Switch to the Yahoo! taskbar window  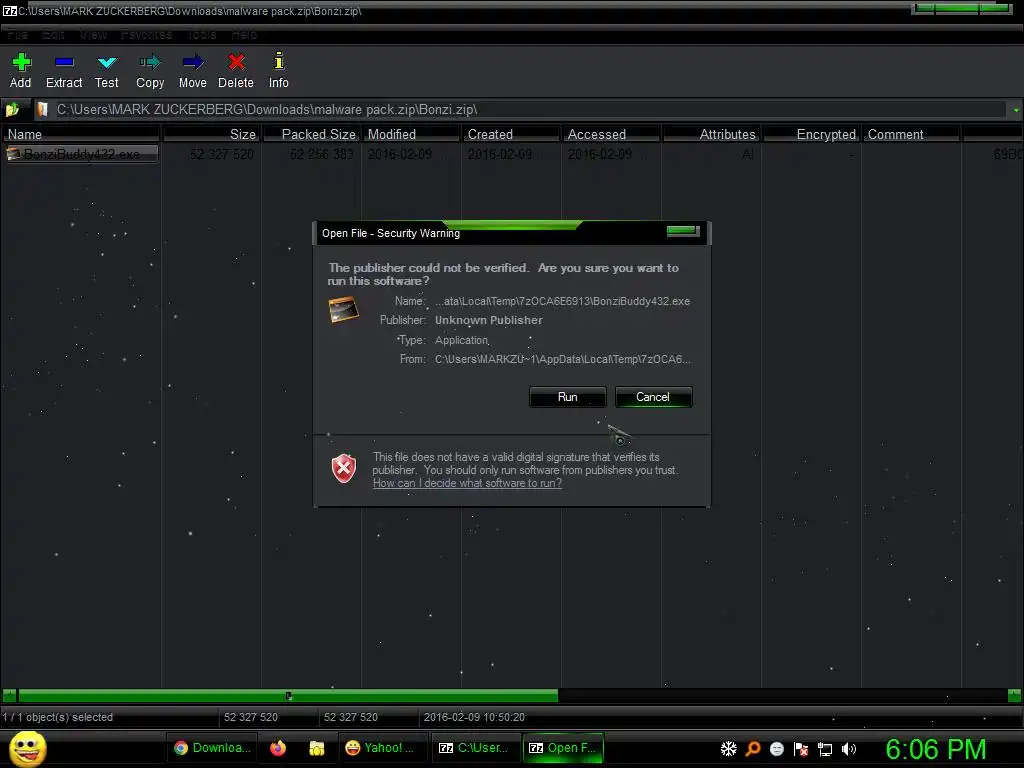382,748
